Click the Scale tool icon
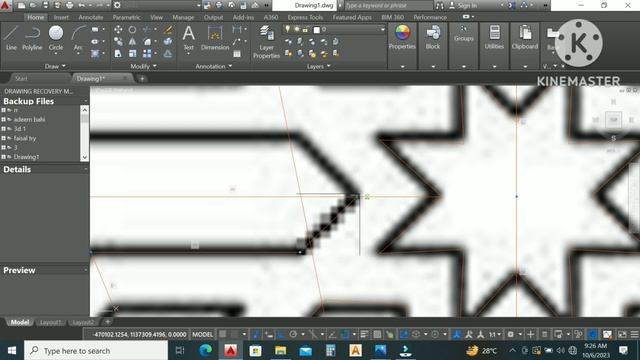 pos(132,53)
